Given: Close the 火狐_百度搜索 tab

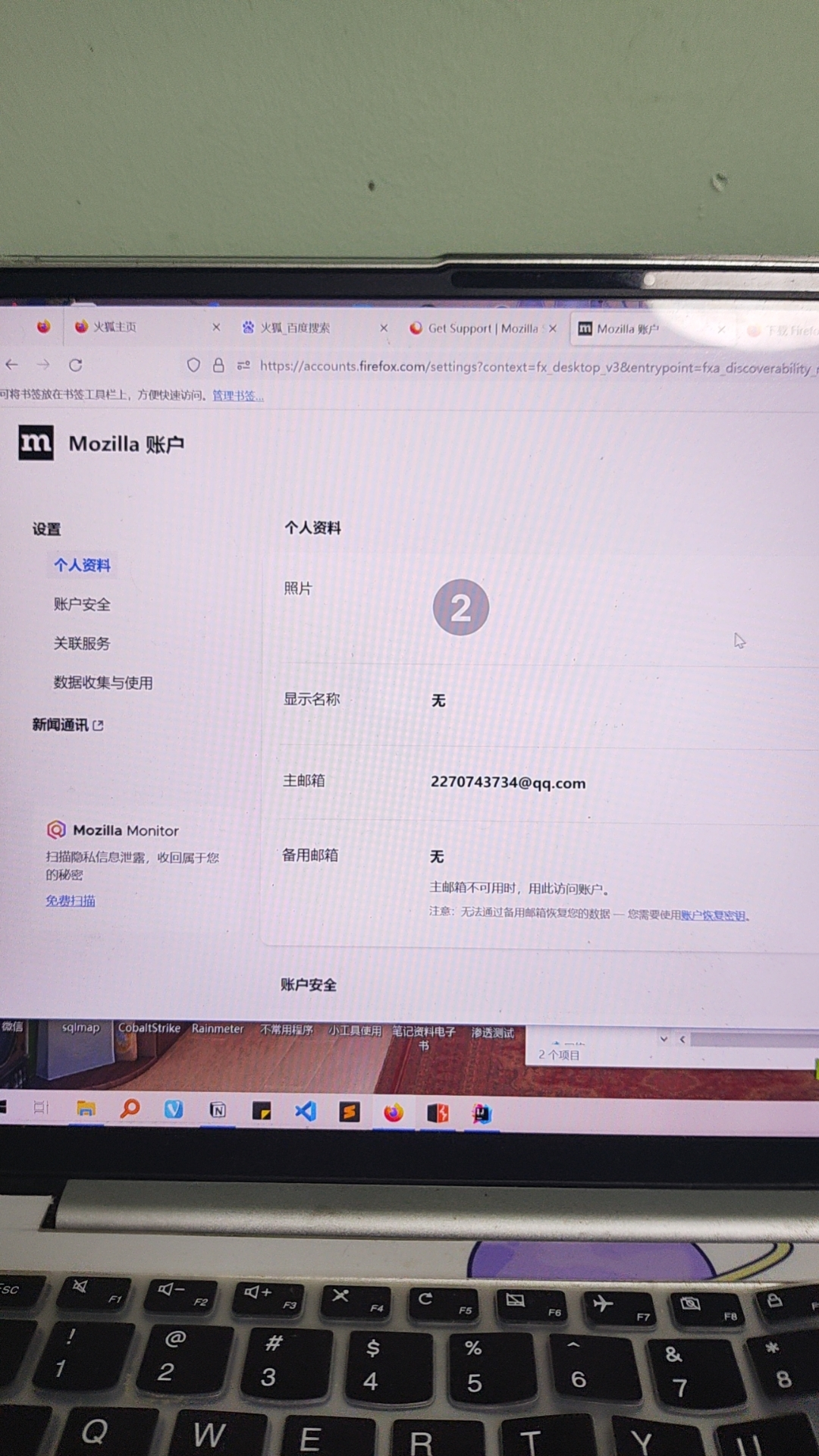Looking at the screenshot, I should click(384, 328).
